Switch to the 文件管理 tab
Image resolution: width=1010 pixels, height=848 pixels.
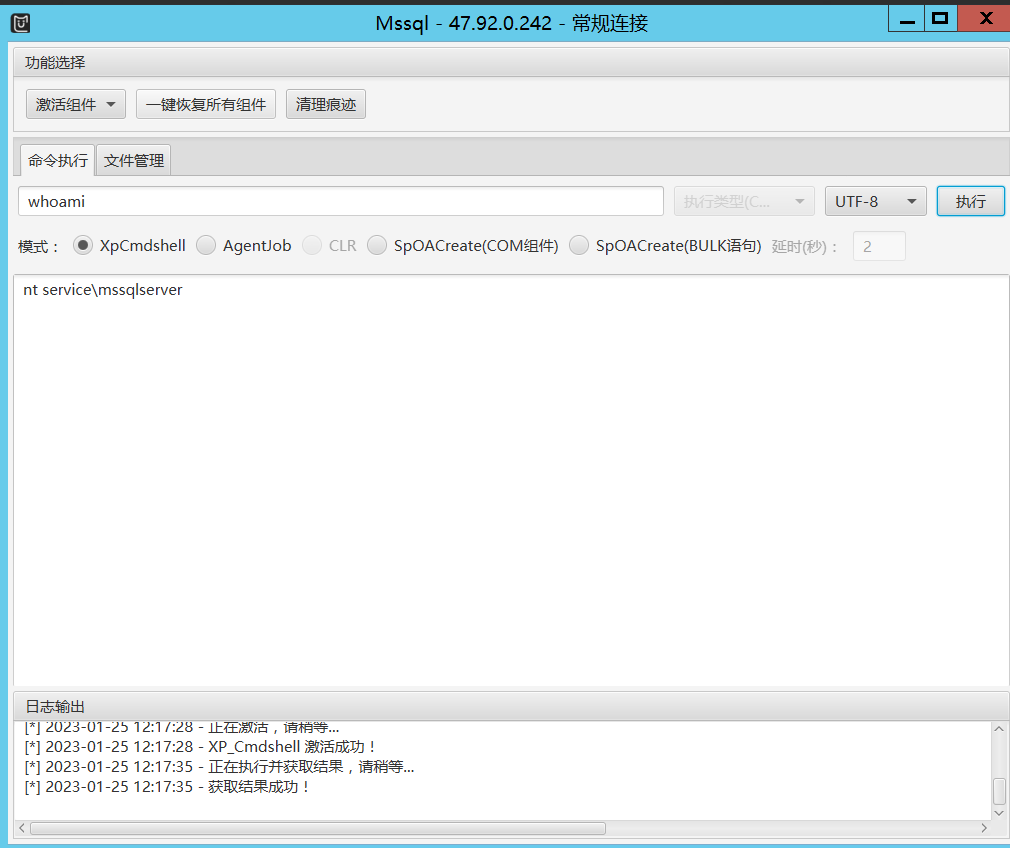coord(134,160)
